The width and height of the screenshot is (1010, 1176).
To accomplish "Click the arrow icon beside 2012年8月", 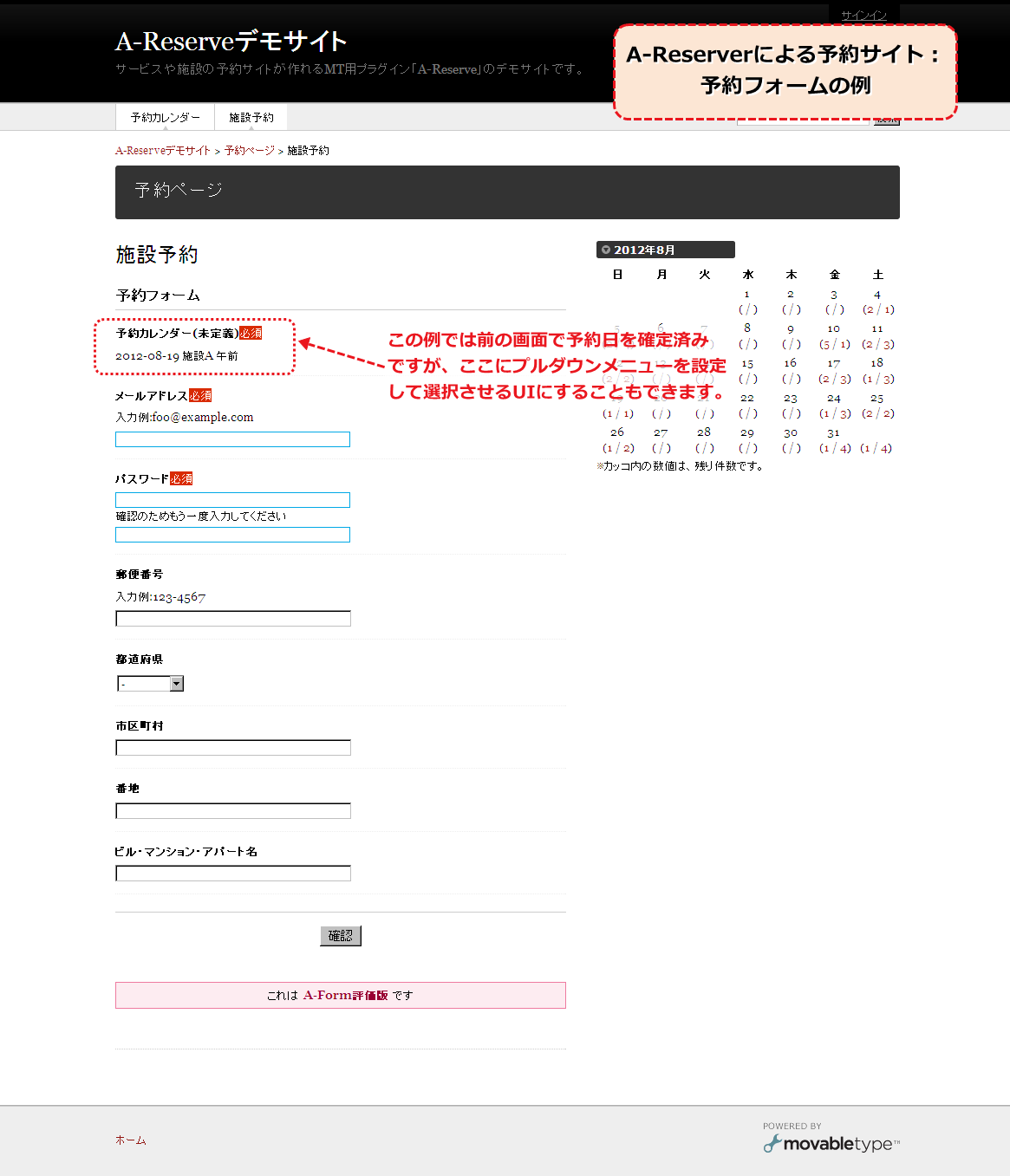I will coord(606,250).
